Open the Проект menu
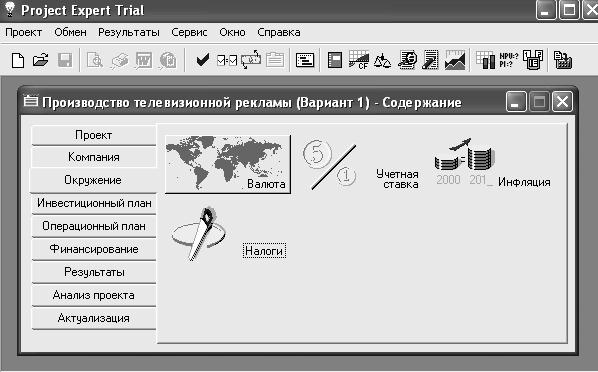 pos(24,33)
